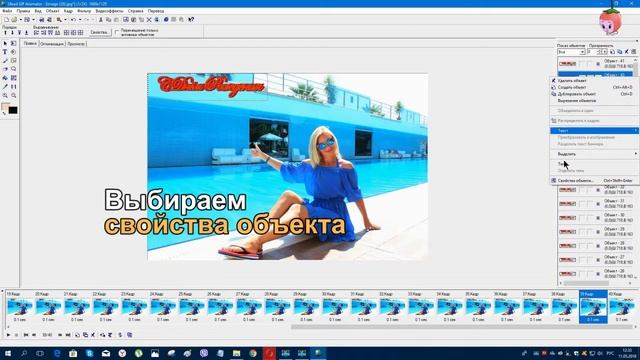Select the Zoom In magnifier tool

coord(5,95)
